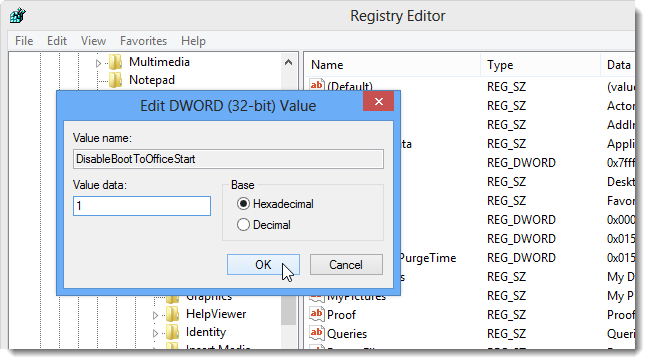Viewport: 650px width, 364px height.
Task: Select the (Default) value name
Action: (x=350, y=86)
